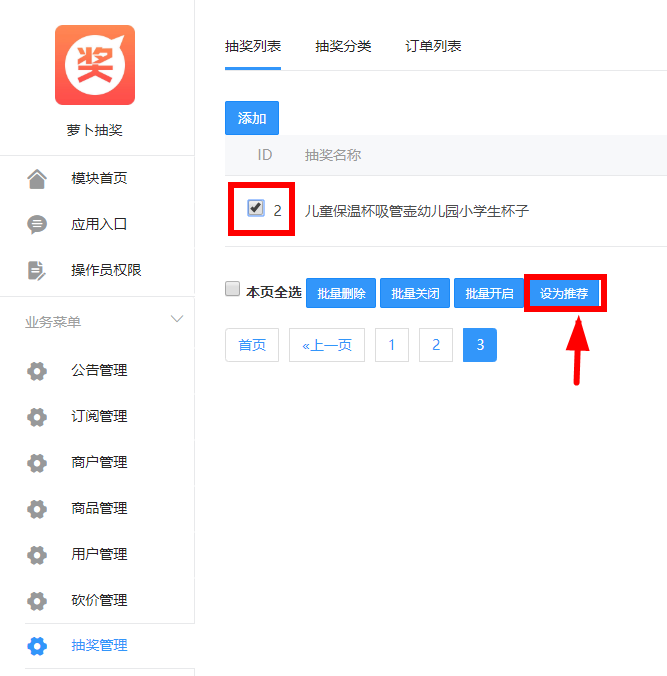
Task: Click the 萝卜抽奖 title text
Action: point(94,130)
